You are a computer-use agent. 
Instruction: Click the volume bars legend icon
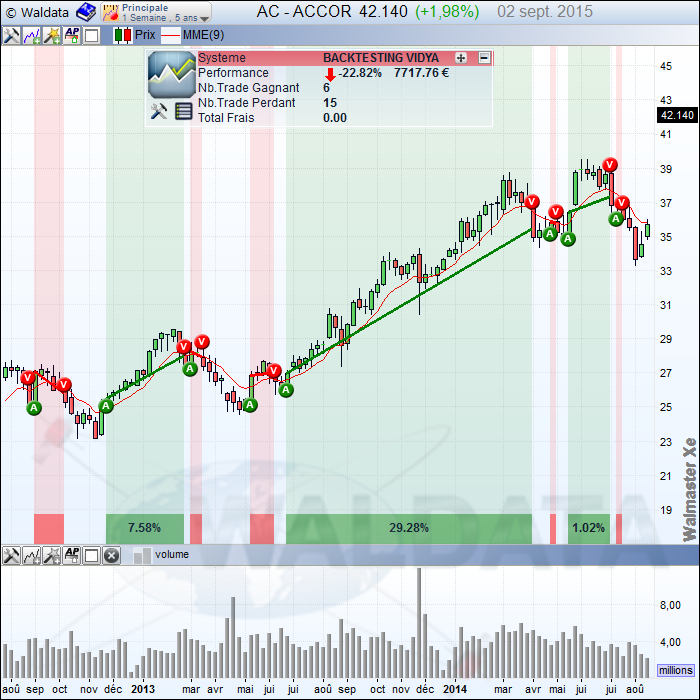click(x=142, y=556)
